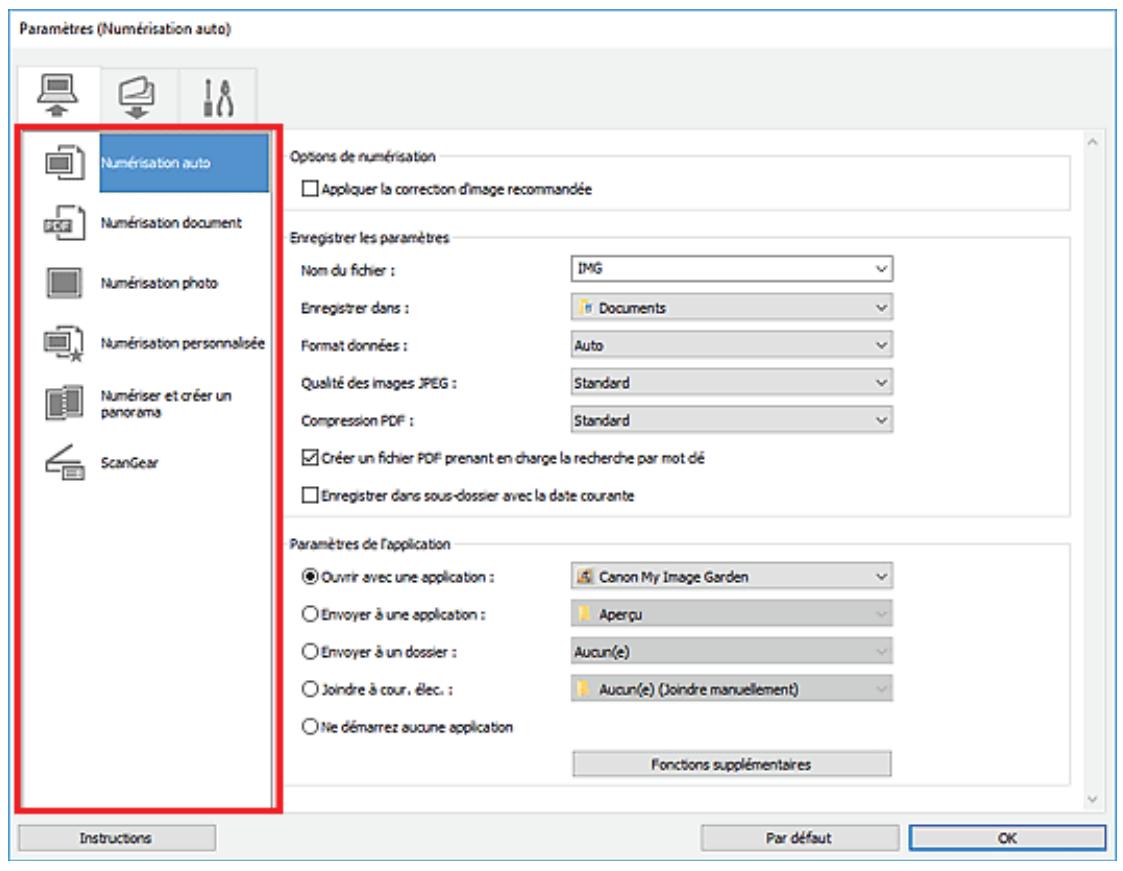Image resolution: width=1123 pixels, height=871 pixels.
Task: Click the ScanGear scanner icon
Action: [x=64, y=463]
